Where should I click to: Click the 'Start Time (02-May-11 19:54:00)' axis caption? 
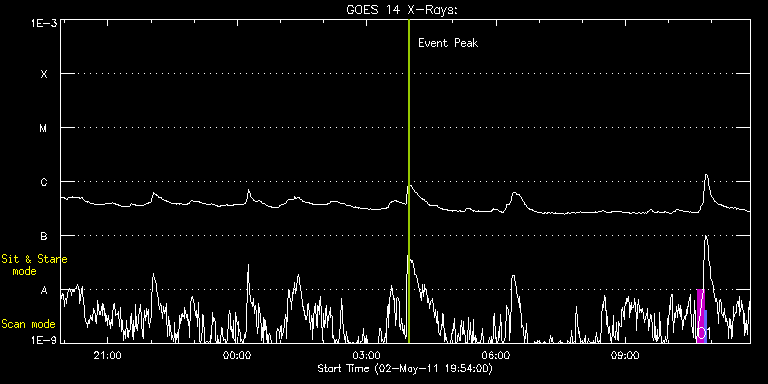[x=405, y=368]
